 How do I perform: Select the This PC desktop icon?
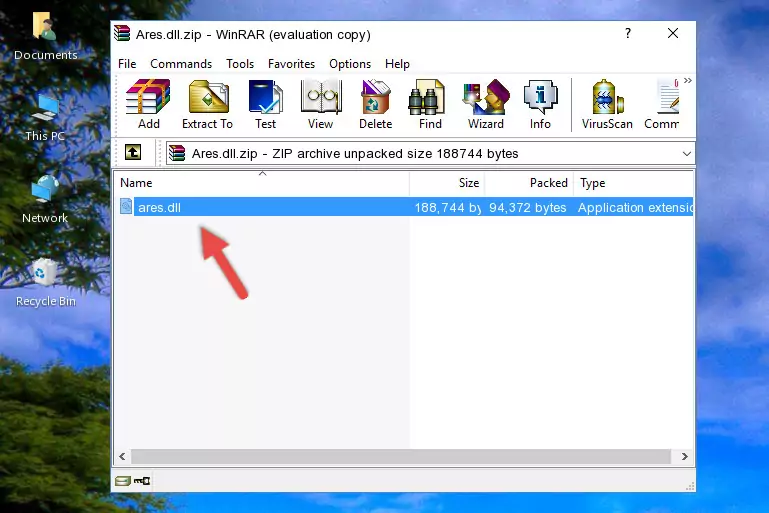click(45, 118)
